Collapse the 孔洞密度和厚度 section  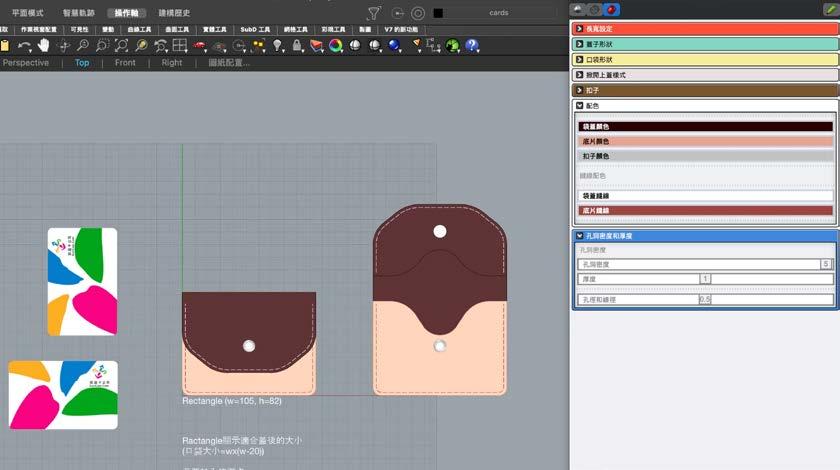[x=580, y=236]
